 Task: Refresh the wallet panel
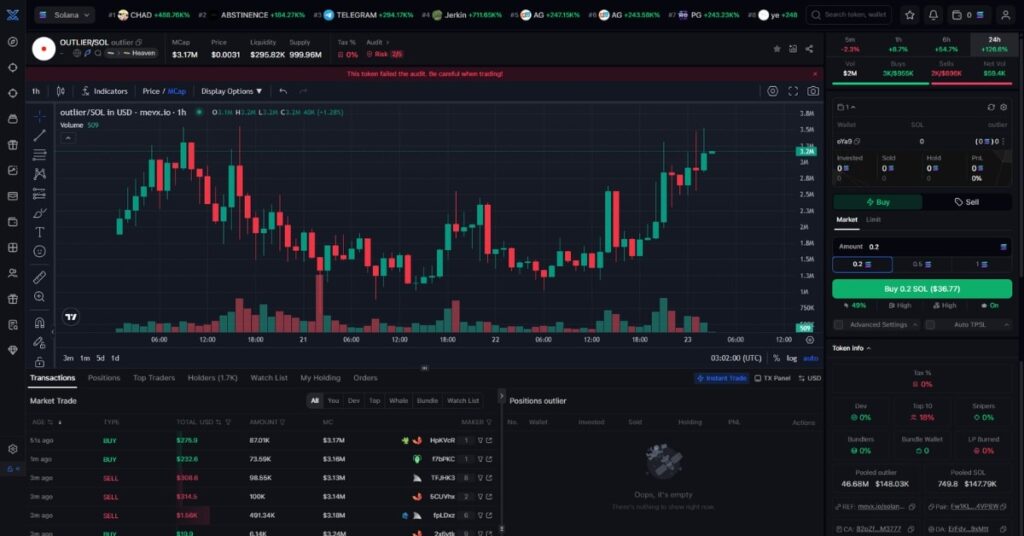tap(991, 107)
